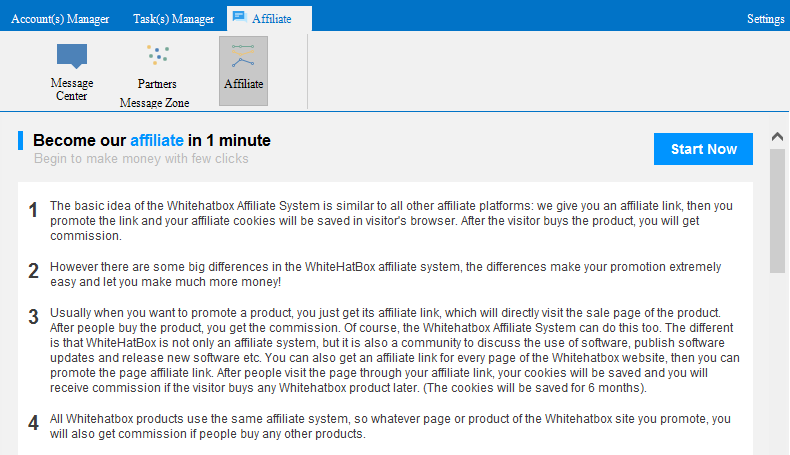Click the blue "affiliate" word in heading

(x=157, y=140)
